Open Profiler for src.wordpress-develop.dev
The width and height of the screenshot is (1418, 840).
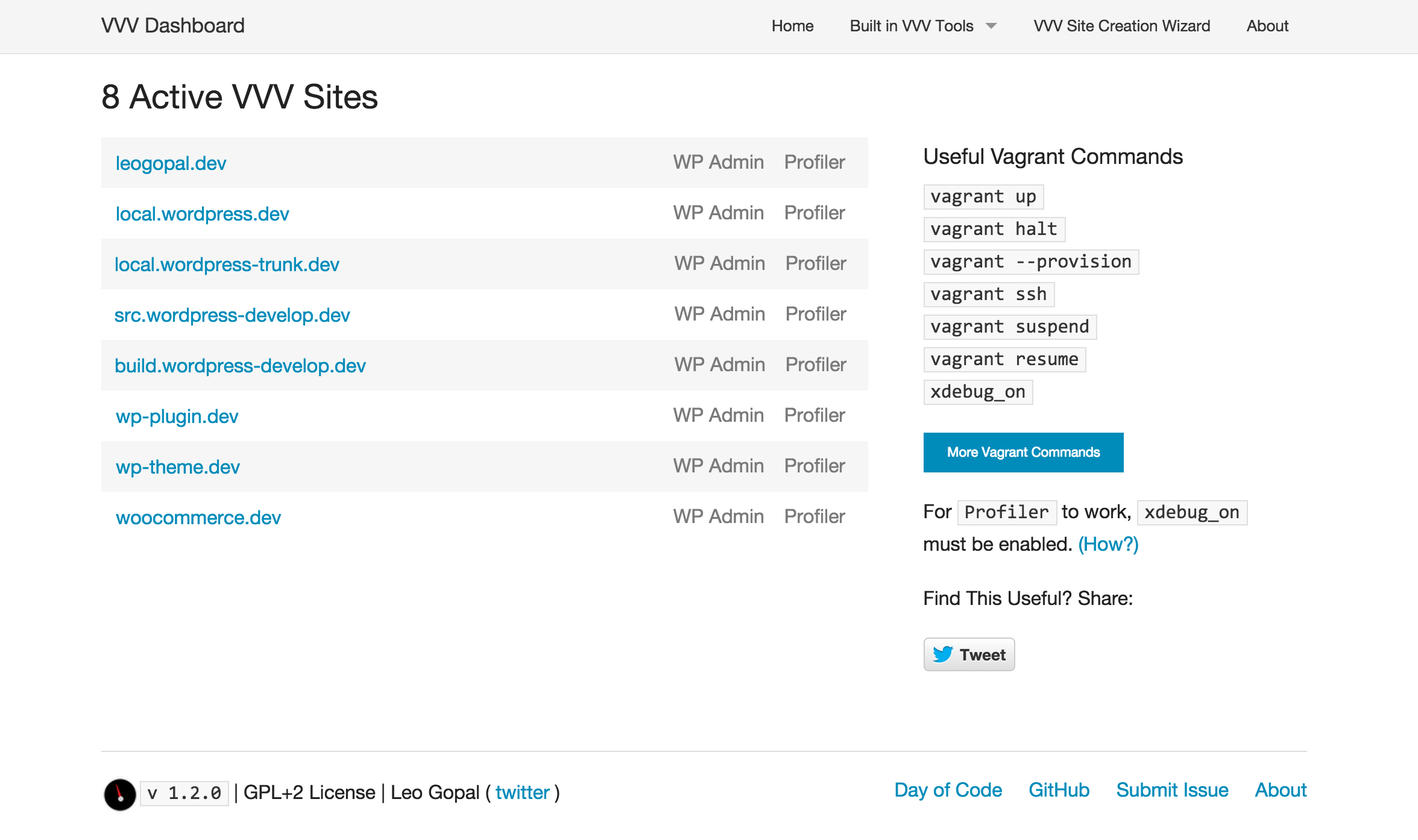point(816,314)
